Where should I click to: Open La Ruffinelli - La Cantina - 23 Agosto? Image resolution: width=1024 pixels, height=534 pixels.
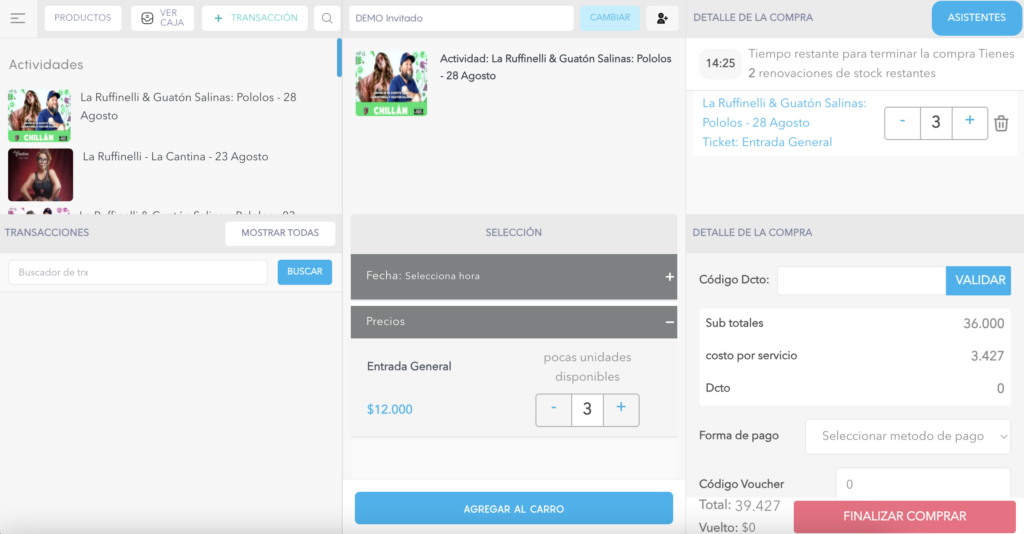point(176,157)
